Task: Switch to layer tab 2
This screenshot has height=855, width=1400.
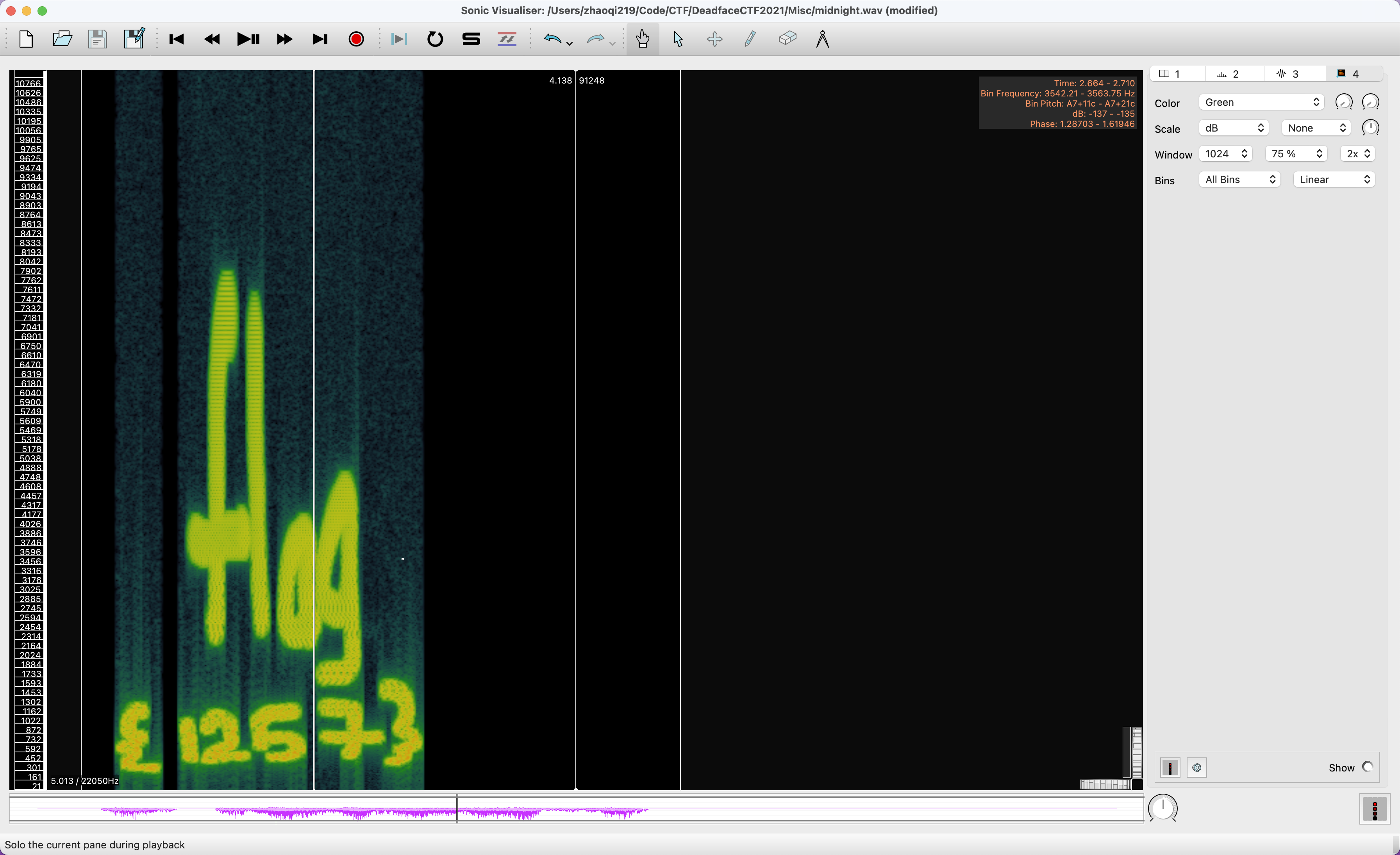Action: tap(1234, 74)
